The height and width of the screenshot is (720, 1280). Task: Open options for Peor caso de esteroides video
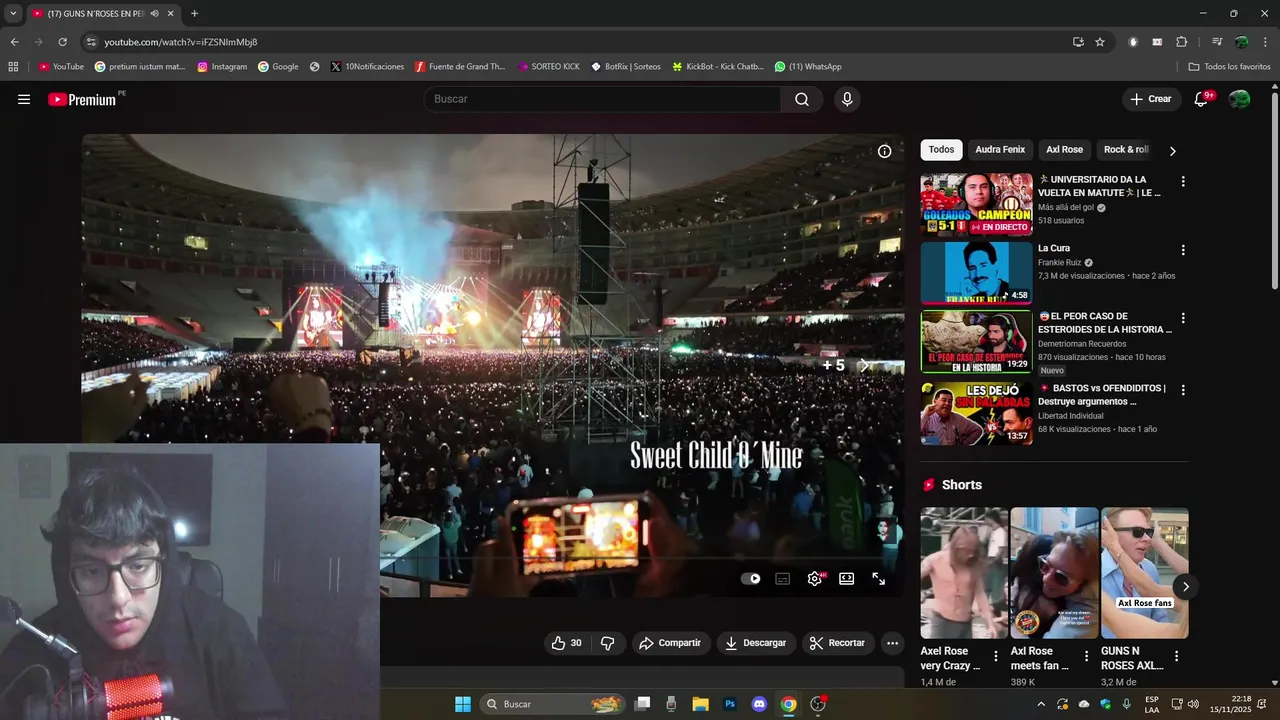[x=1183, y=318]
